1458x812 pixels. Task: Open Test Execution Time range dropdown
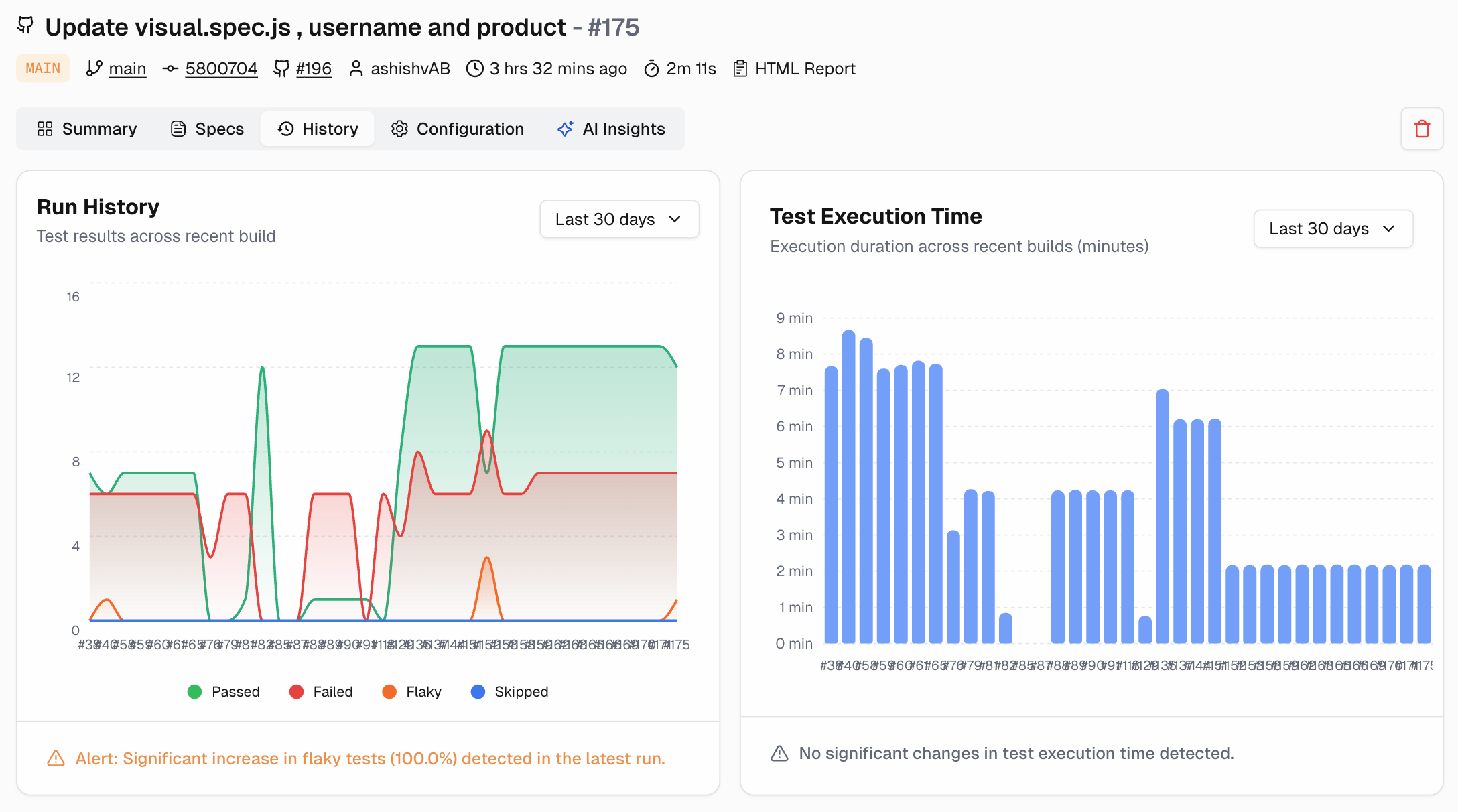click(x=1332, y=228)
